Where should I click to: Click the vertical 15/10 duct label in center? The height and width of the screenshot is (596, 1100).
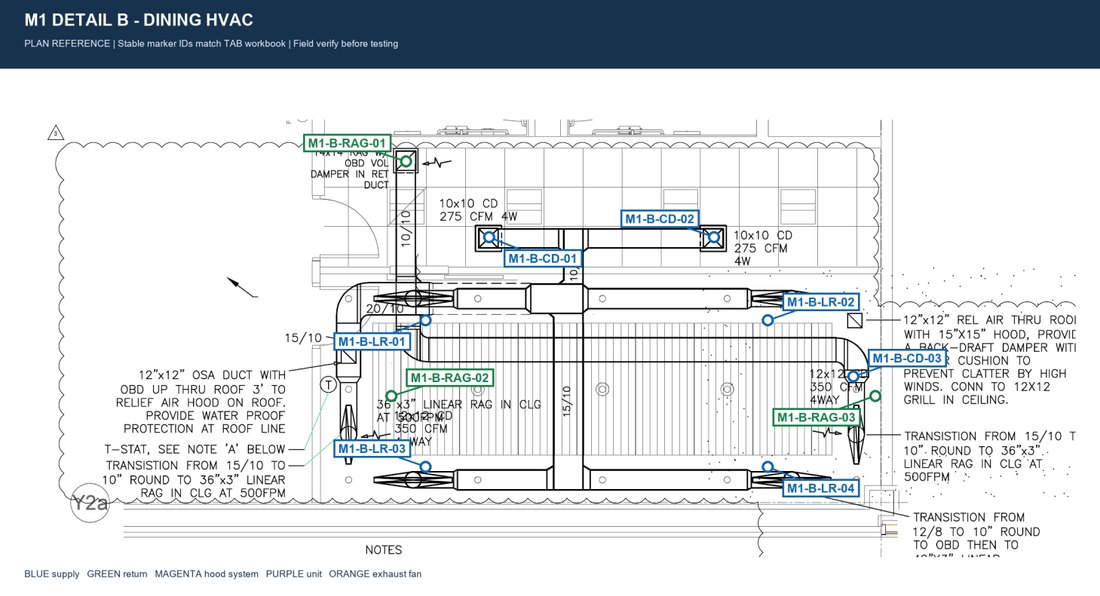567,401
